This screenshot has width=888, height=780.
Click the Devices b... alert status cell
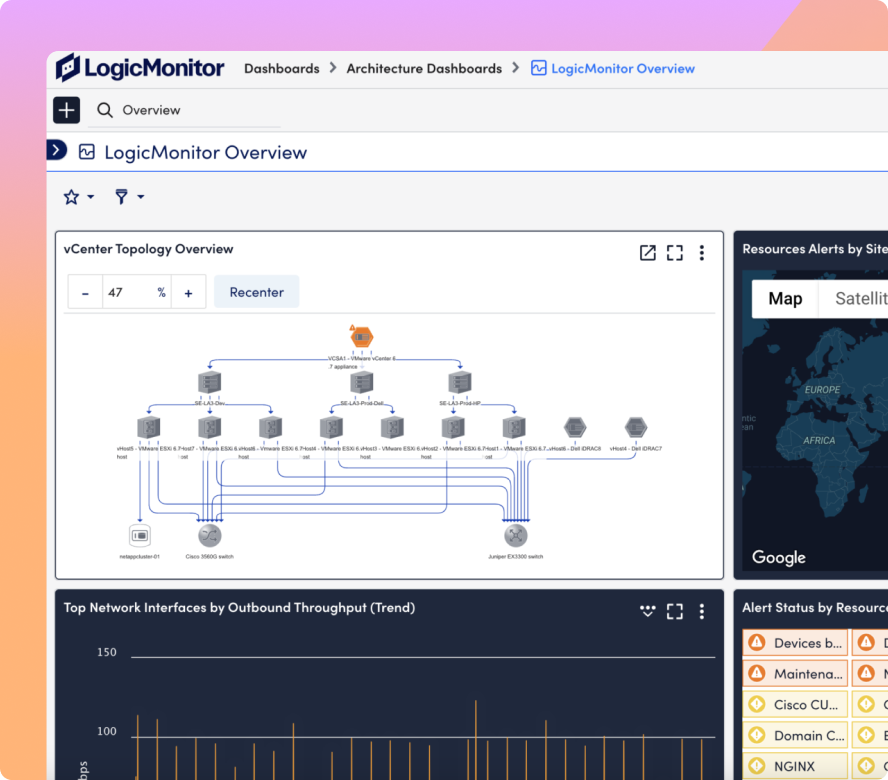(795, 643)
